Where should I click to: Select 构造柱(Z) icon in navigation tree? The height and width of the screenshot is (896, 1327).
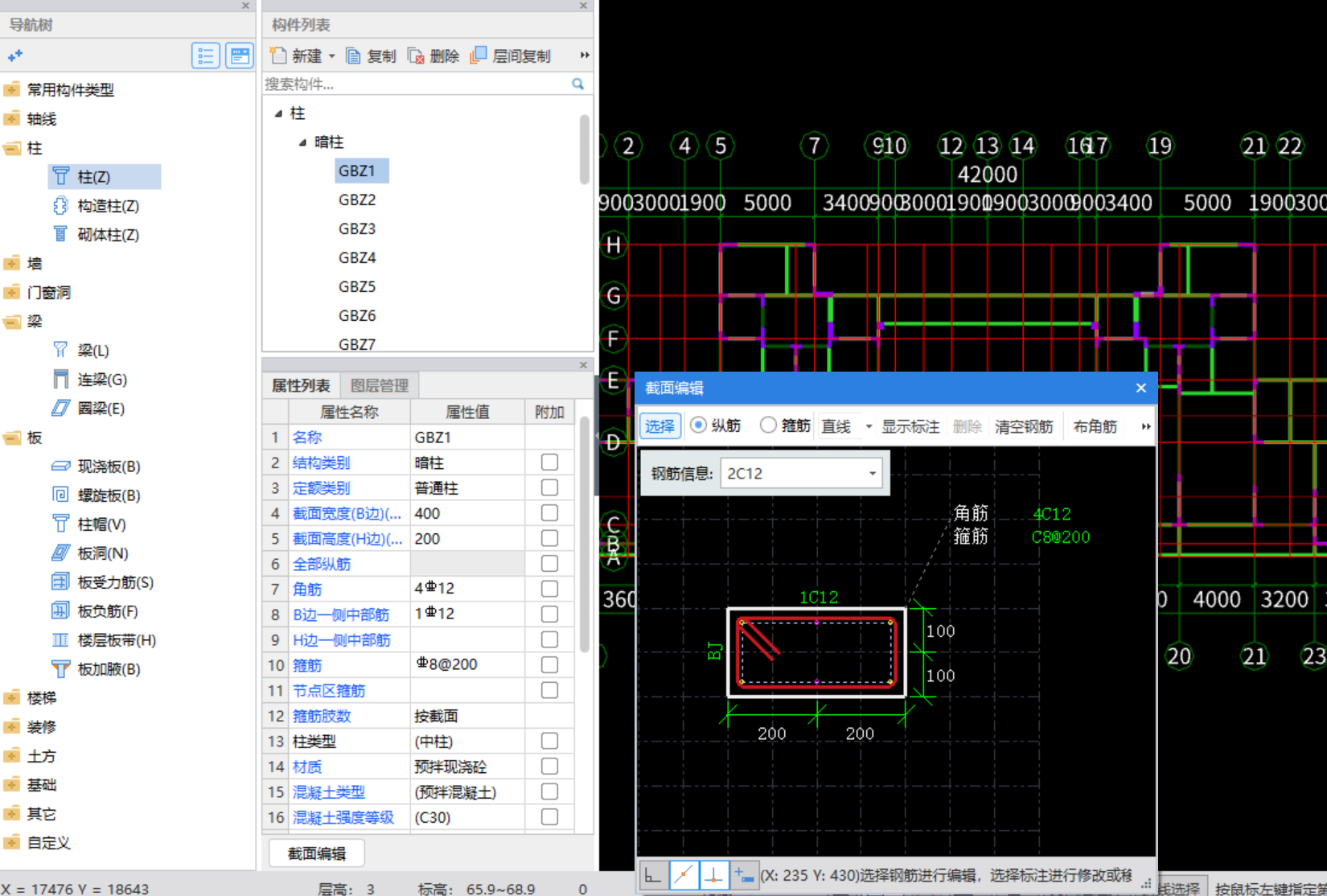pyautogui.click(x=60, y=205)
